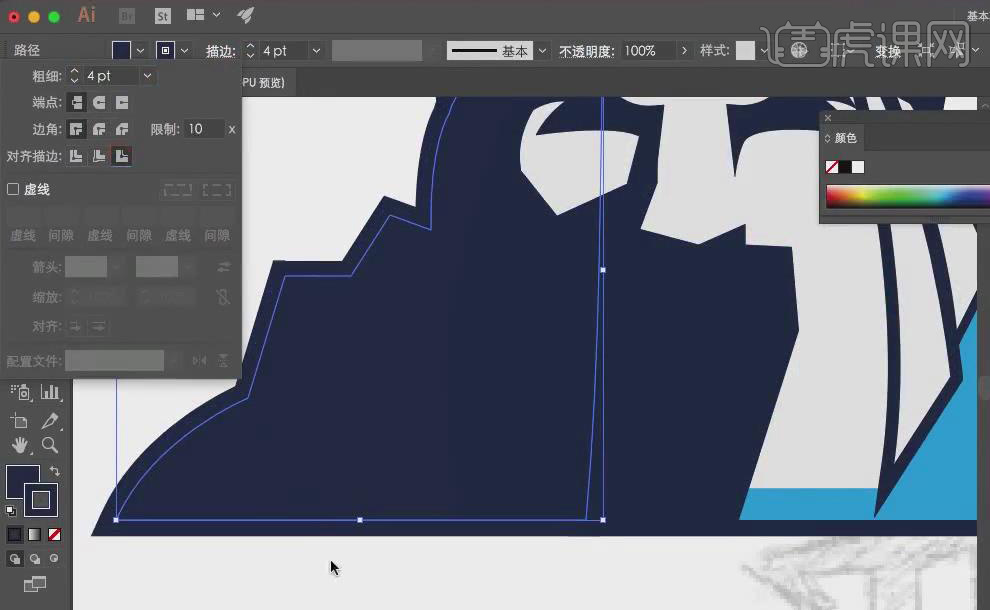
Task: Select the Hand tool
Action: [20, 446]
